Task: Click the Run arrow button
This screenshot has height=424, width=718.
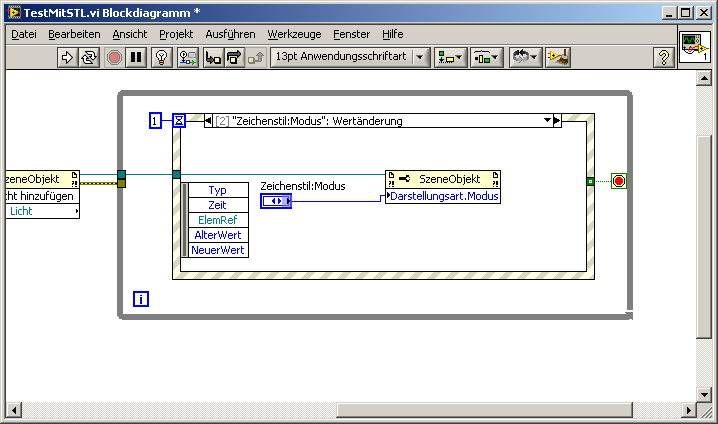Action: point(67,57)
